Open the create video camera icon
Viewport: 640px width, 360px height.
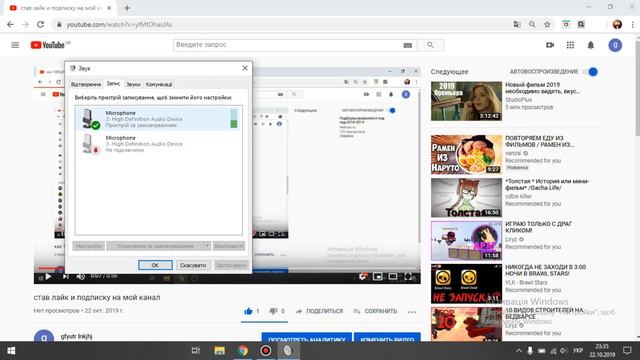[550, 45]
